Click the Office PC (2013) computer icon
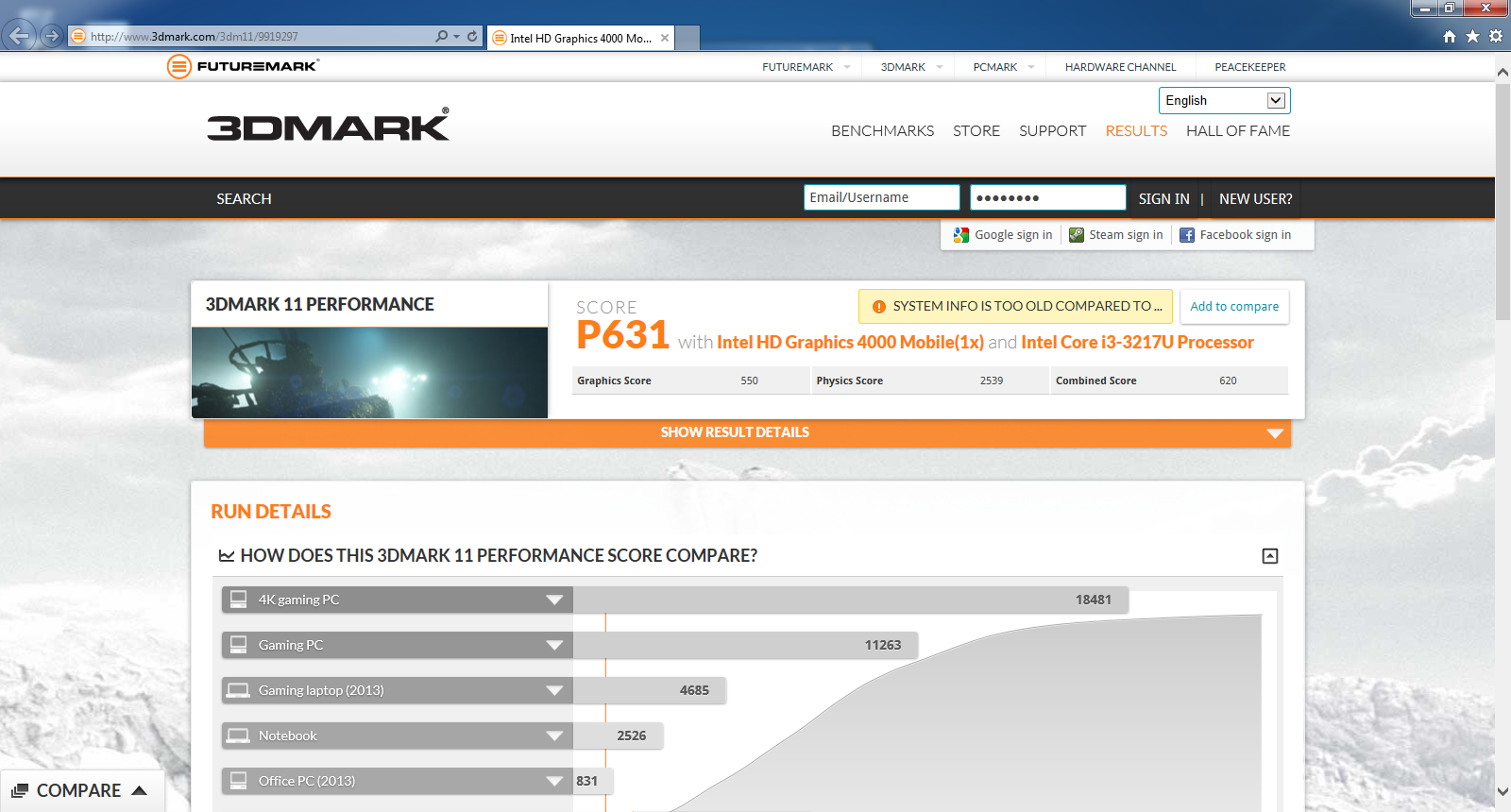 [x=239, y=781]
